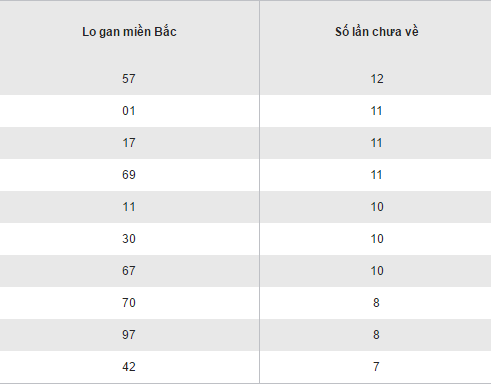This screenshot has width=491, height=385.
Task: Select the cell with number 17
Action: coord(129,143)
